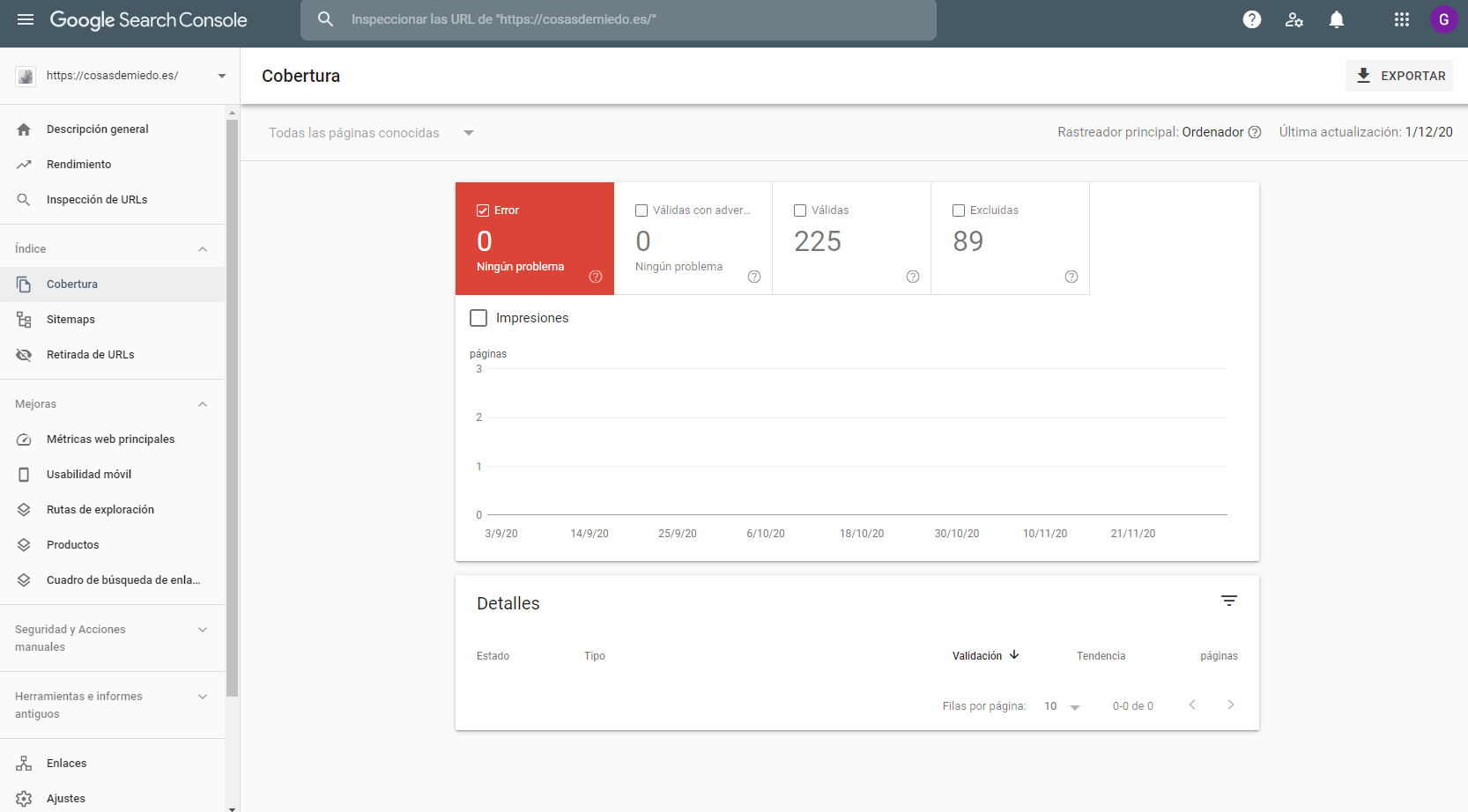Select the Excluidas 89 card

(1010, 239)
